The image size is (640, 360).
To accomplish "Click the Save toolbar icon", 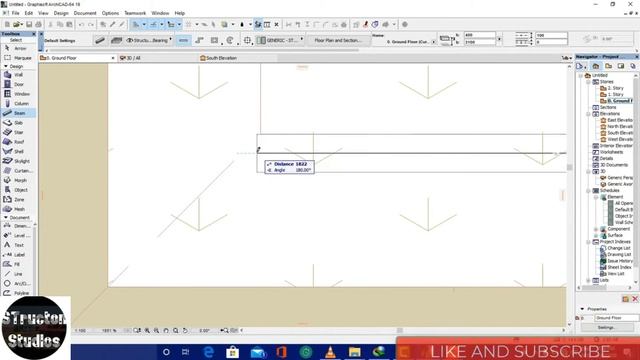I will click(x=29, y=24).
